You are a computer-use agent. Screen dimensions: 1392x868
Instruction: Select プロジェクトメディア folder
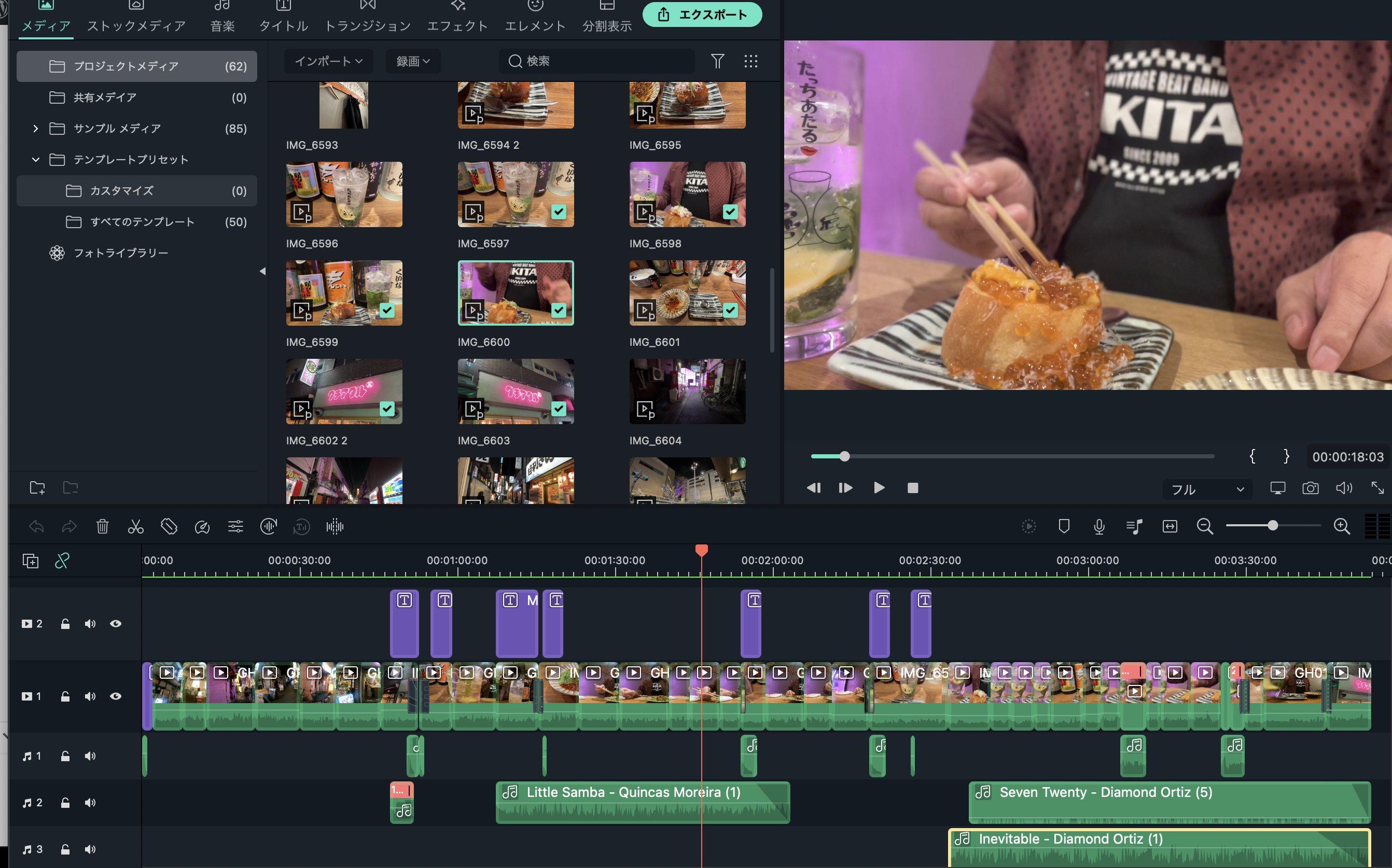click(136, 66)
